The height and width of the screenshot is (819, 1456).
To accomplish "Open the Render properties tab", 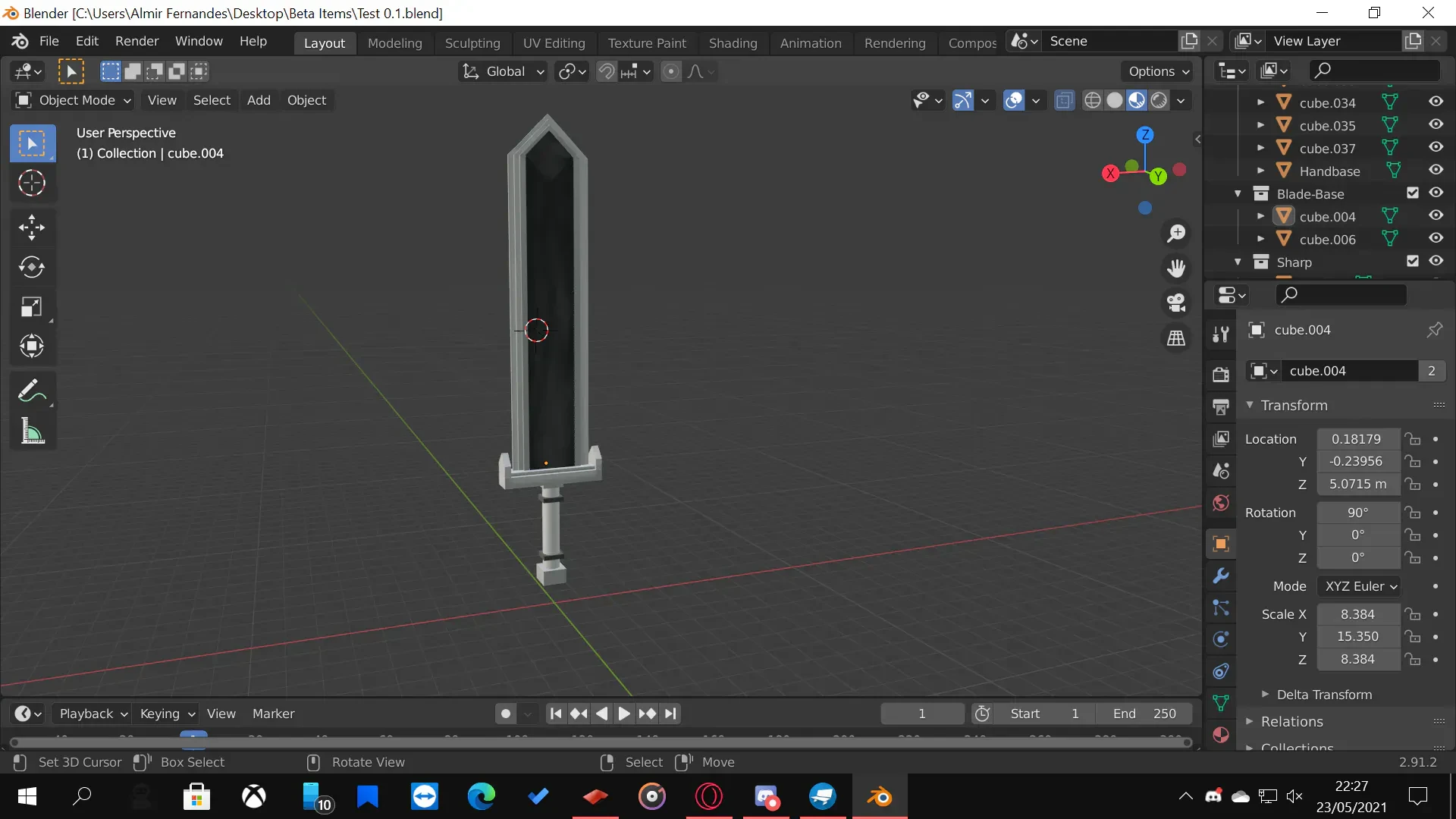I will (x=1221, y=374).
